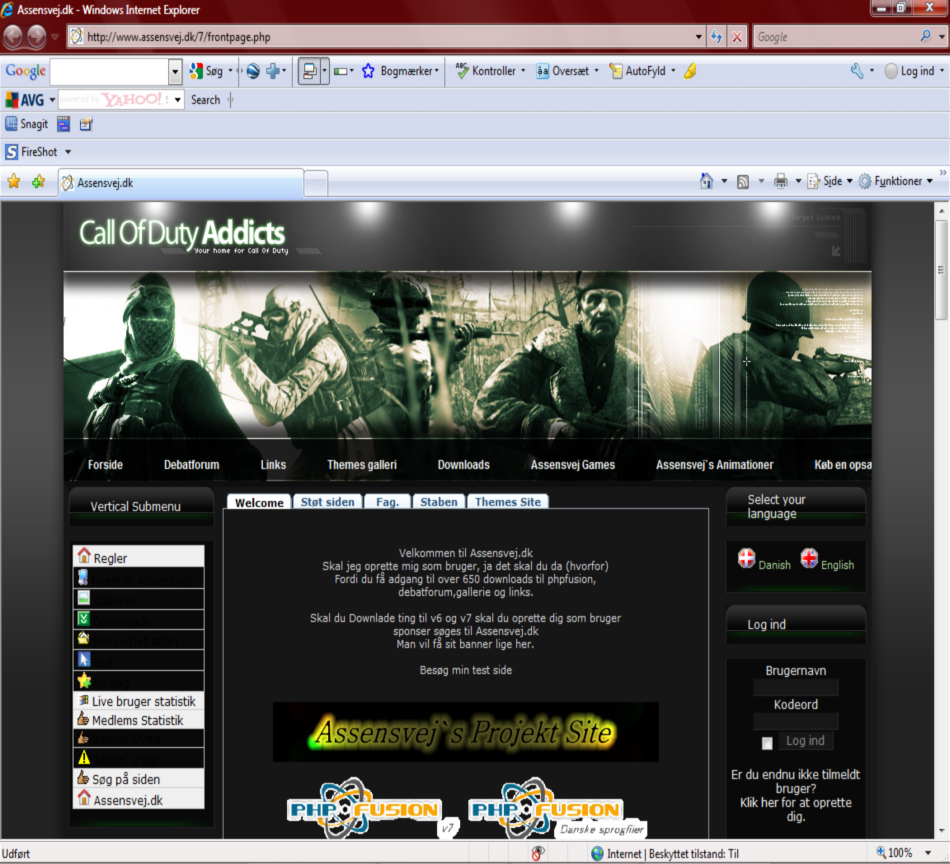
Task: Click the yellow highlighter icon in Google toolbar
Action: point(690,71)
